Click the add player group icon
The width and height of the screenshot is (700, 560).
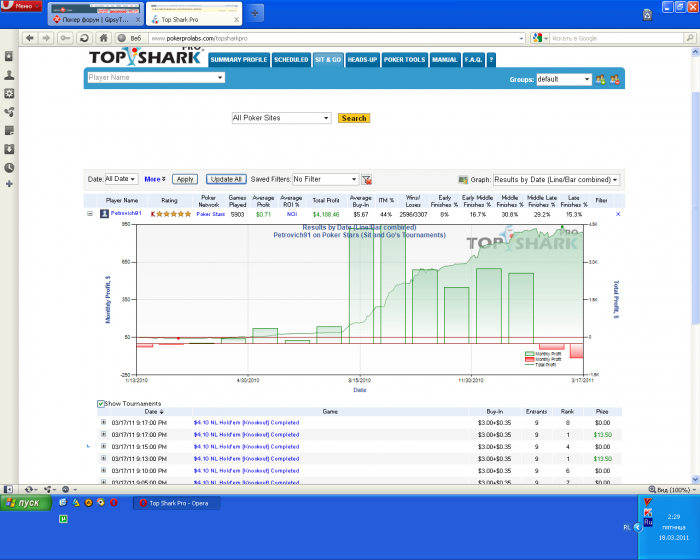[x=600, y=79]
